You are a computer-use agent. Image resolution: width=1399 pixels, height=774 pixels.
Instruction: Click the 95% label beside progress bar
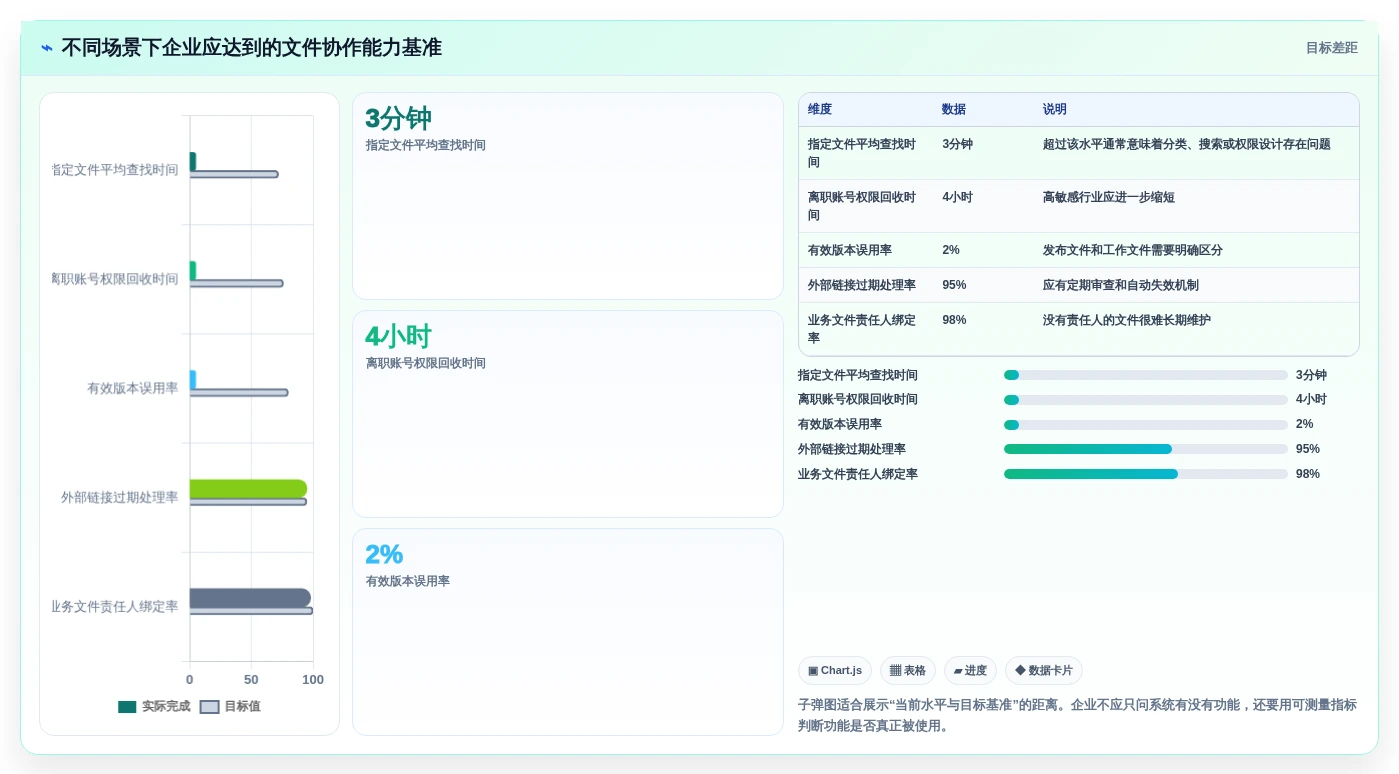[x=1307, y=449]
